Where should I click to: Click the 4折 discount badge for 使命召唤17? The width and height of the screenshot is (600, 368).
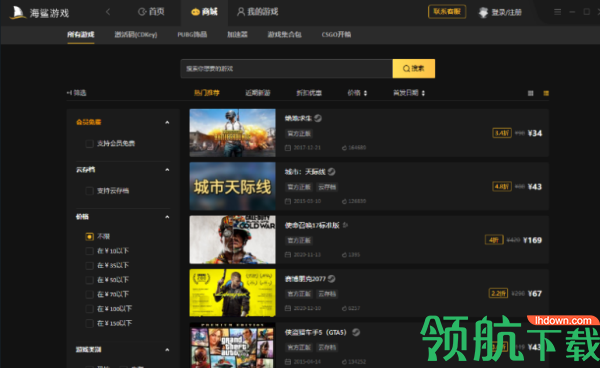click(x=494, y=240)
